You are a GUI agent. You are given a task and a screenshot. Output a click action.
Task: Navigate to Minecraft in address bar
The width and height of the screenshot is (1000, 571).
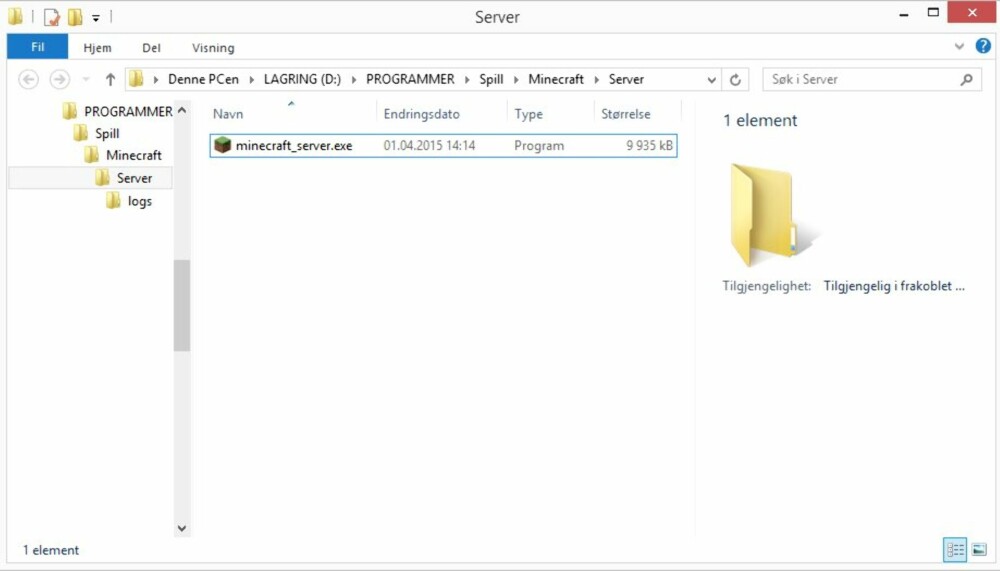tap(555, 79)
